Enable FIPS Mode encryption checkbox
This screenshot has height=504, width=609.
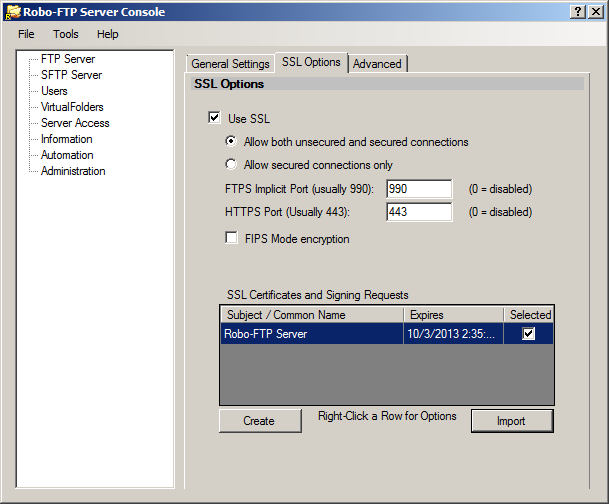point(231,238)
